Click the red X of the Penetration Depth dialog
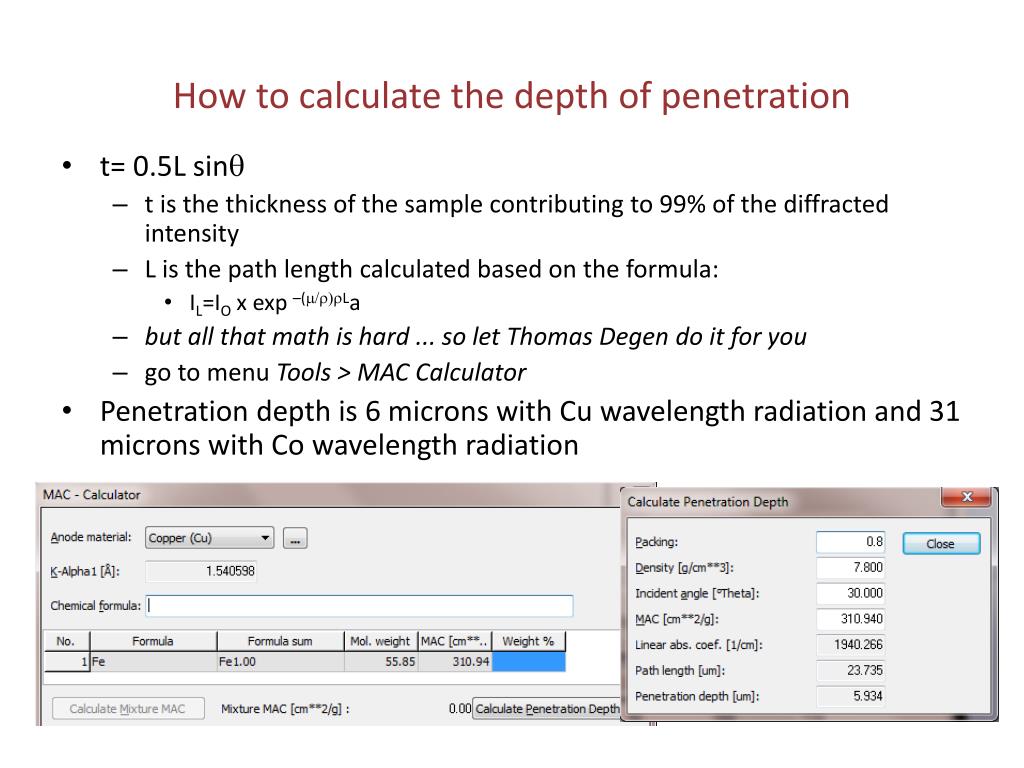The image size is (1024, 768). pos(967,497)
